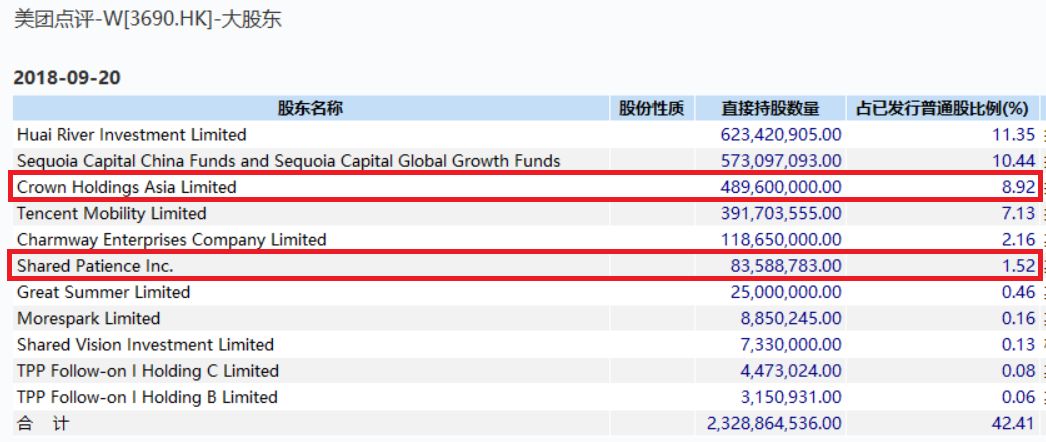Click the 8.92 percentage cell

(1018, 187)
